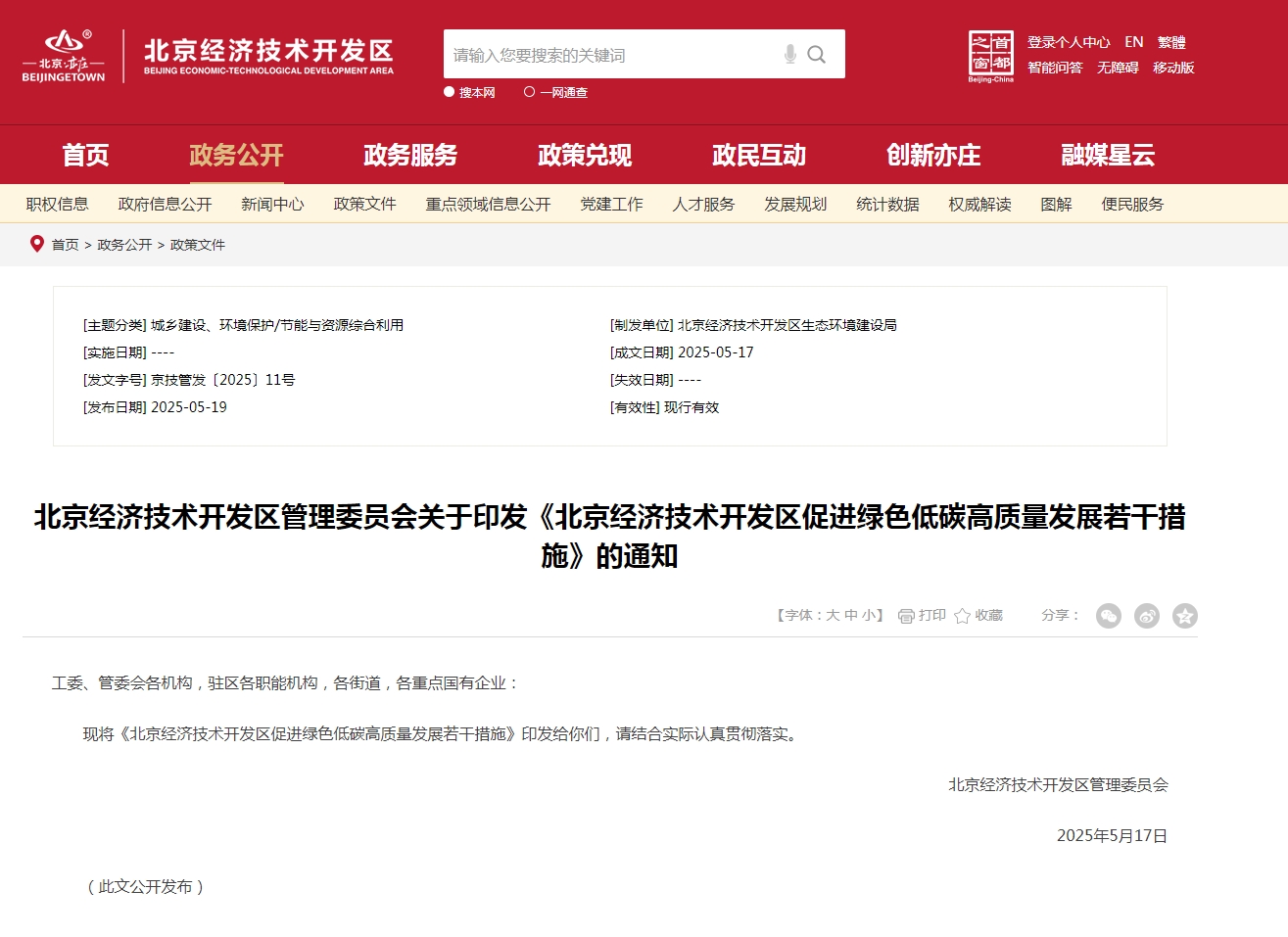
Task: Select the 搜本网 radio option
Action: (x=450, y=92)
